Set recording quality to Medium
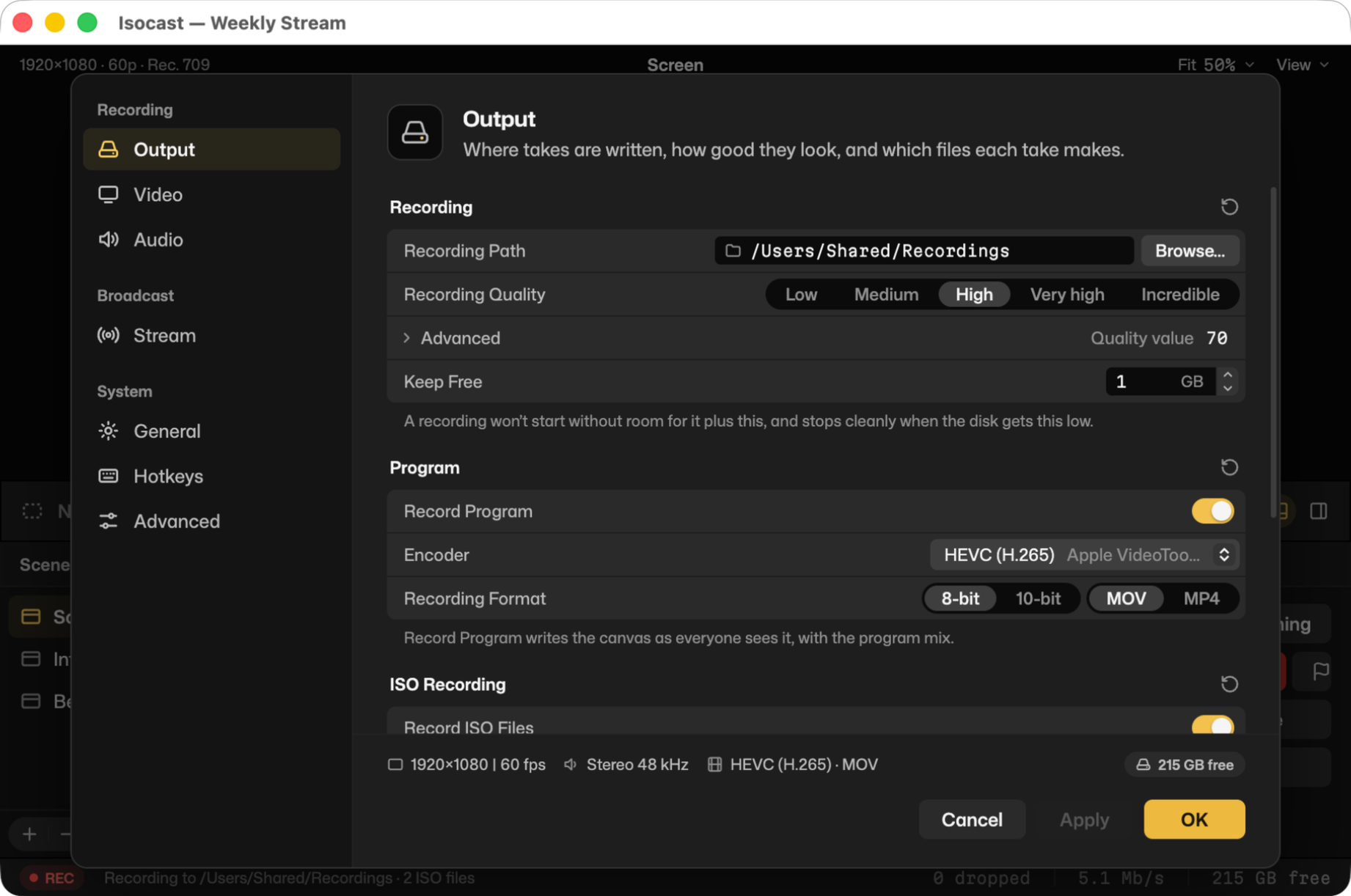1351x896 pixels. 886,295
